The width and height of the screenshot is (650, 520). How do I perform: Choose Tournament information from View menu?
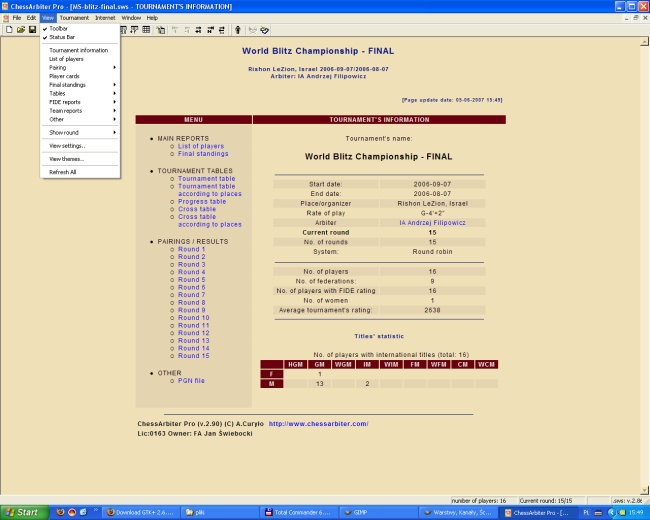coord(80,50)
